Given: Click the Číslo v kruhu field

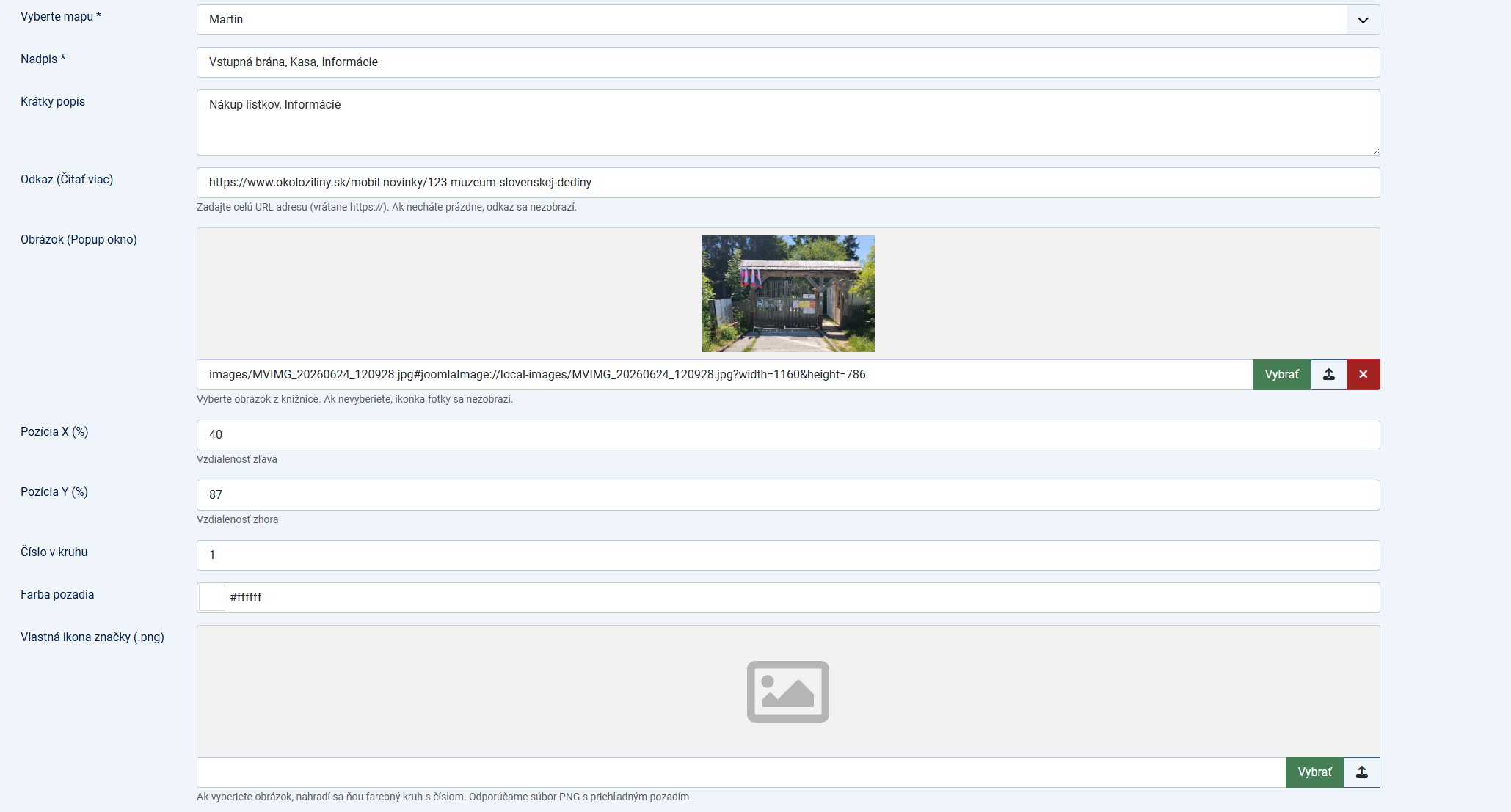Looking at the screenshot, I should pyautogui.click(x=788, y=555).
